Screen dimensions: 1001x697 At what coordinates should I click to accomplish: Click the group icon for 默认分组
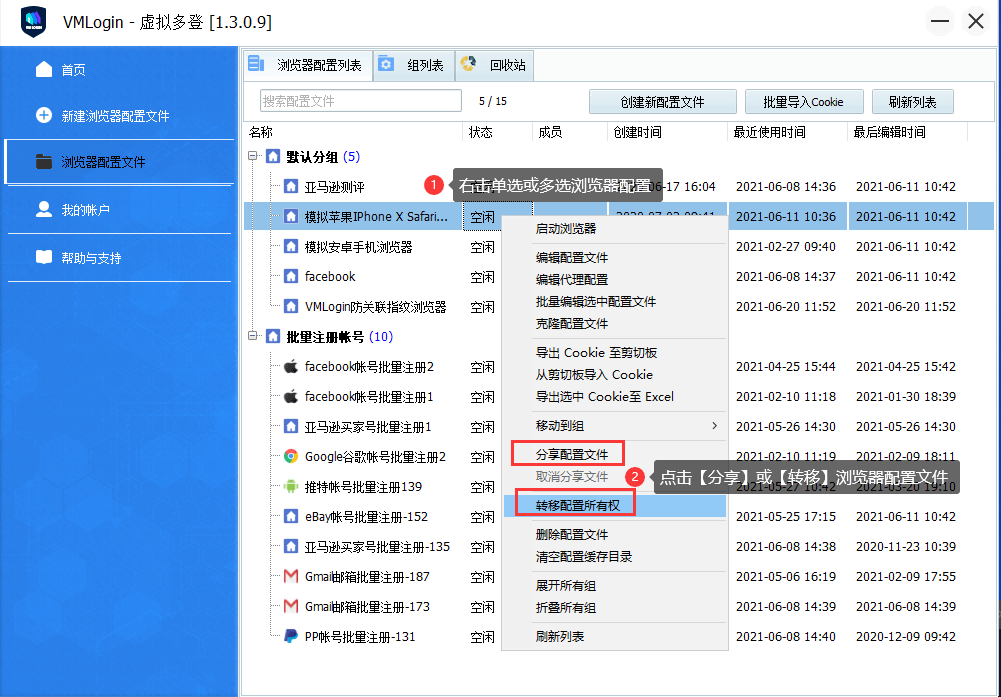click(273, 156)
